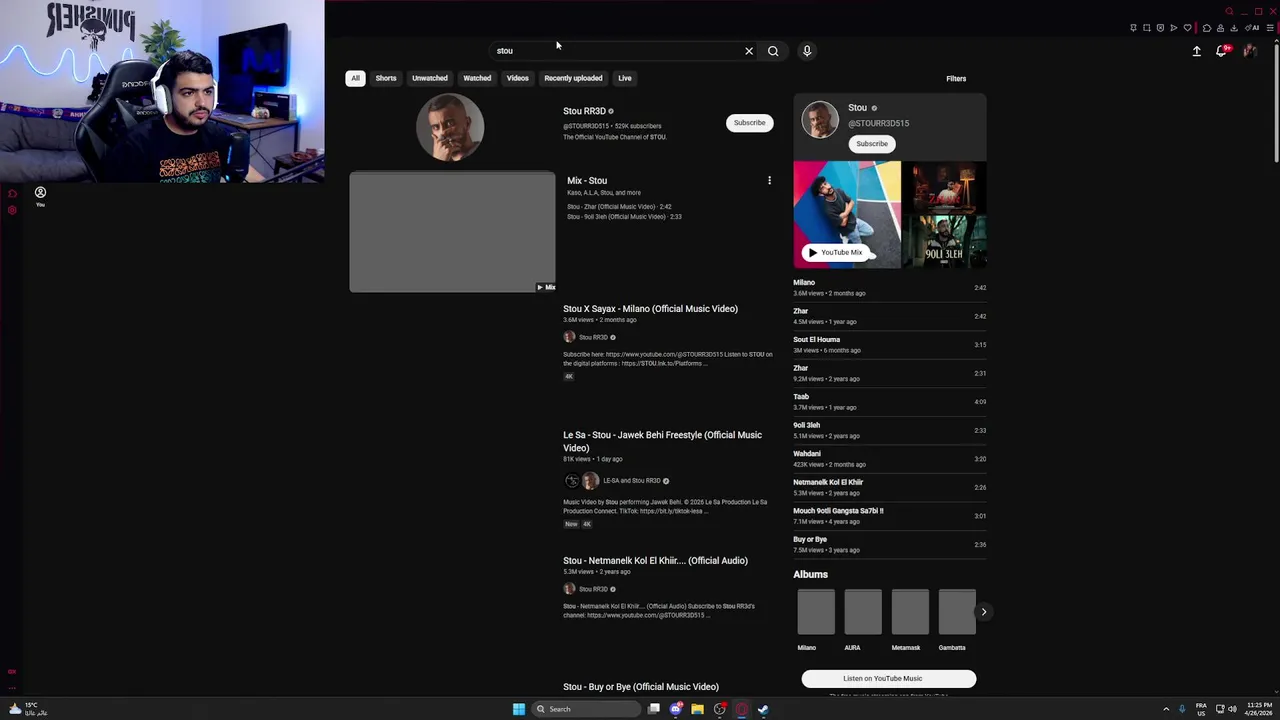Start voice search with the microphone icon

807,51
